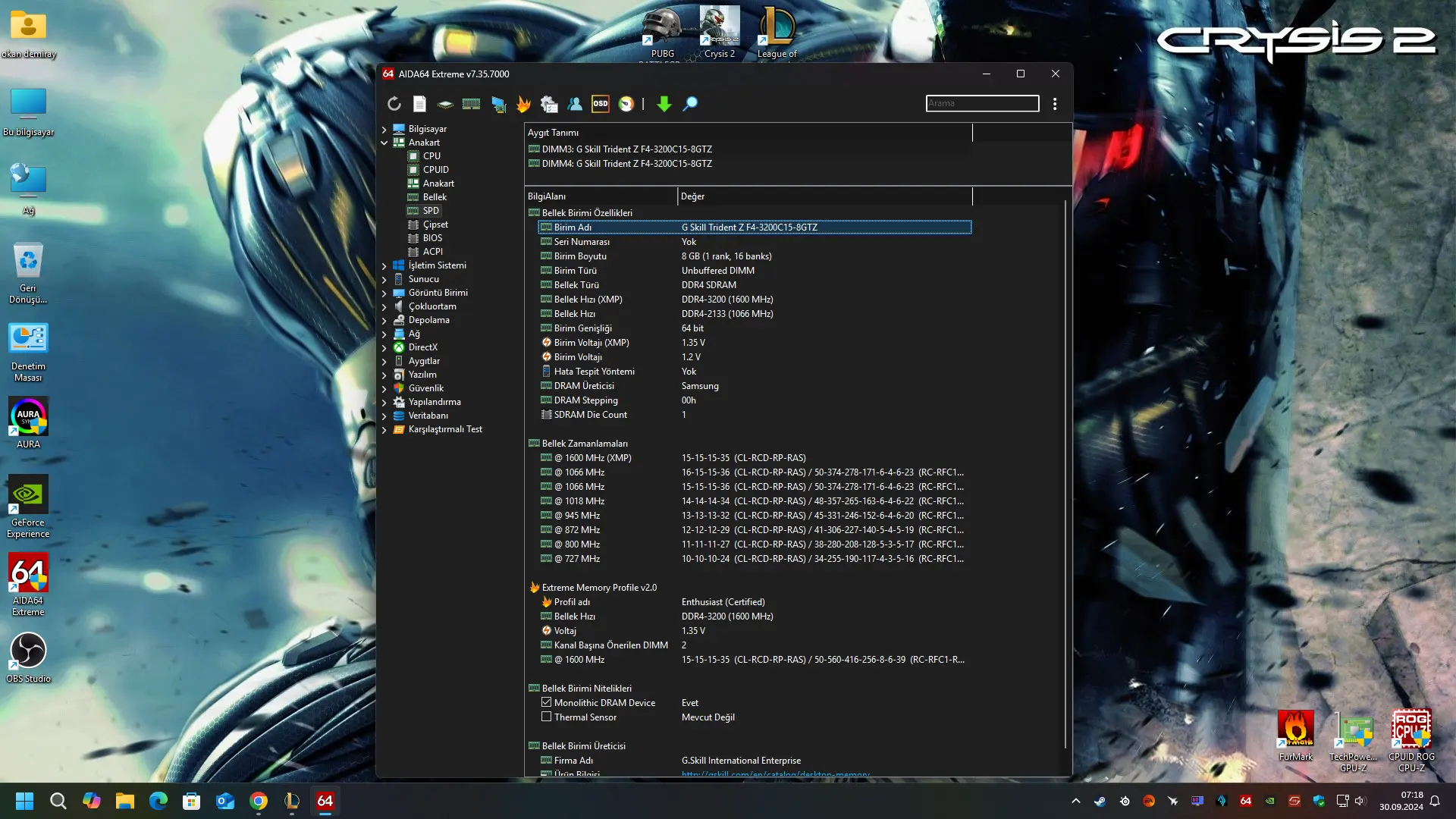Select the Birim Adı row
1456x819 pixels.
(755, 227)
